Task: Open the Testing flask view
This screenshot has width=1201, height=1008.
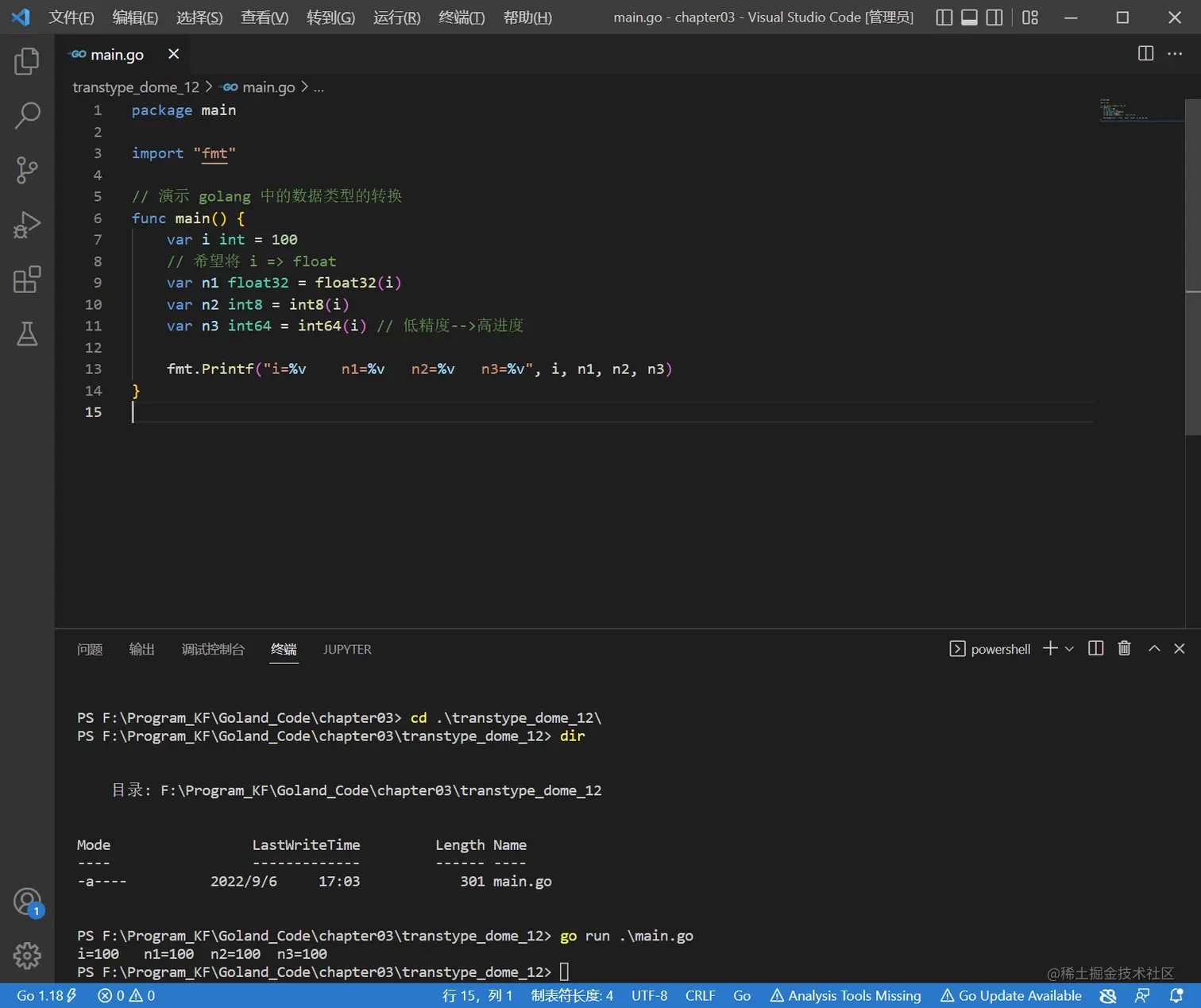Action: [x=27, y=334]
